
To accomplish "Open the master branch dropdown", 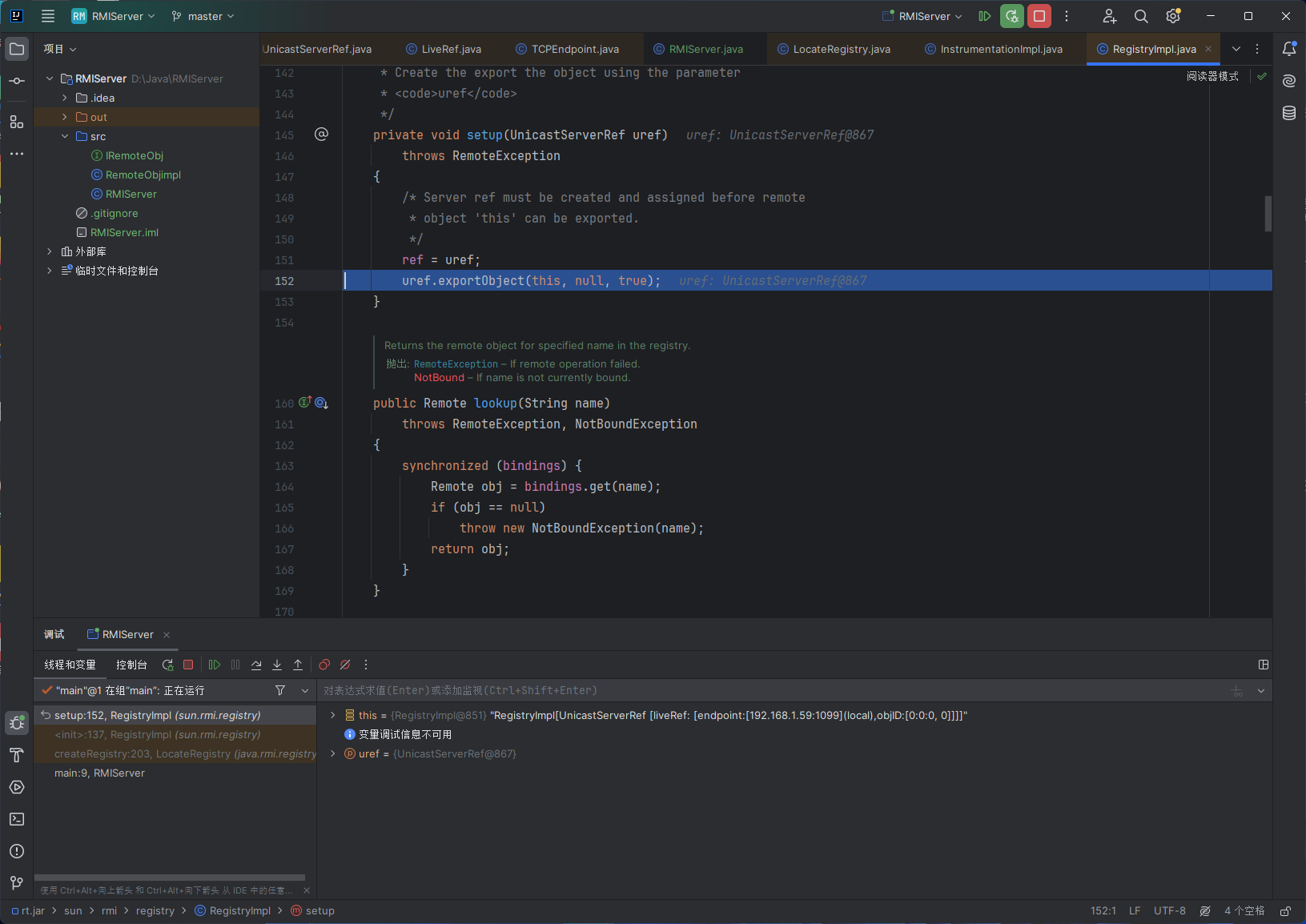I will pyautogui.click(x=203, y=16).
